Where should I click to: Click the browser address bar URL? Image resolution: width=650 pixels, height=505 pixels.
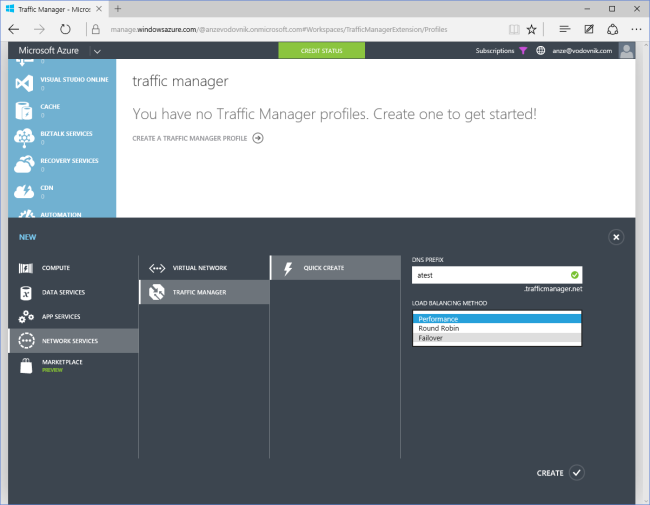(x=279, y=29)
